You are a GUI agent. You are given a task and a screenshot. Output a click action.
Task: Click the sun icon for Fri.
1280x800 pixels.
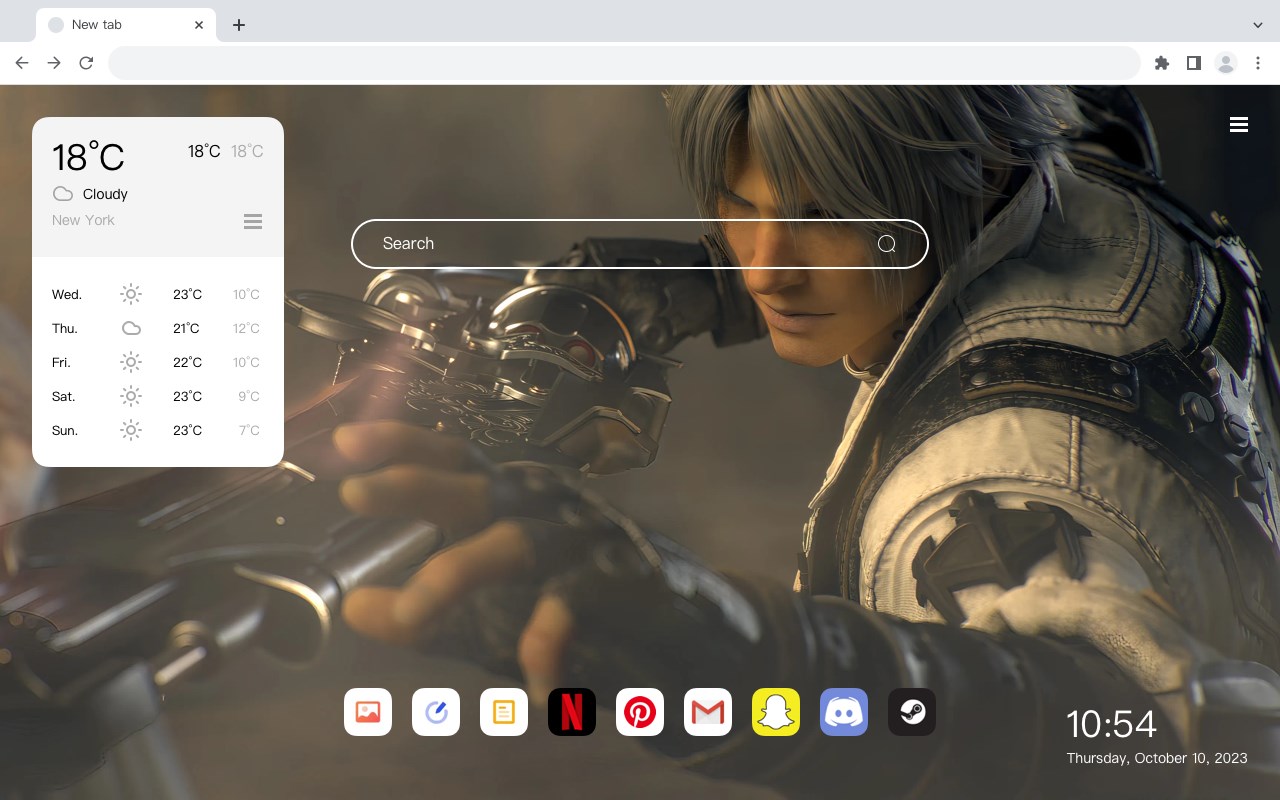coord(131,362)
